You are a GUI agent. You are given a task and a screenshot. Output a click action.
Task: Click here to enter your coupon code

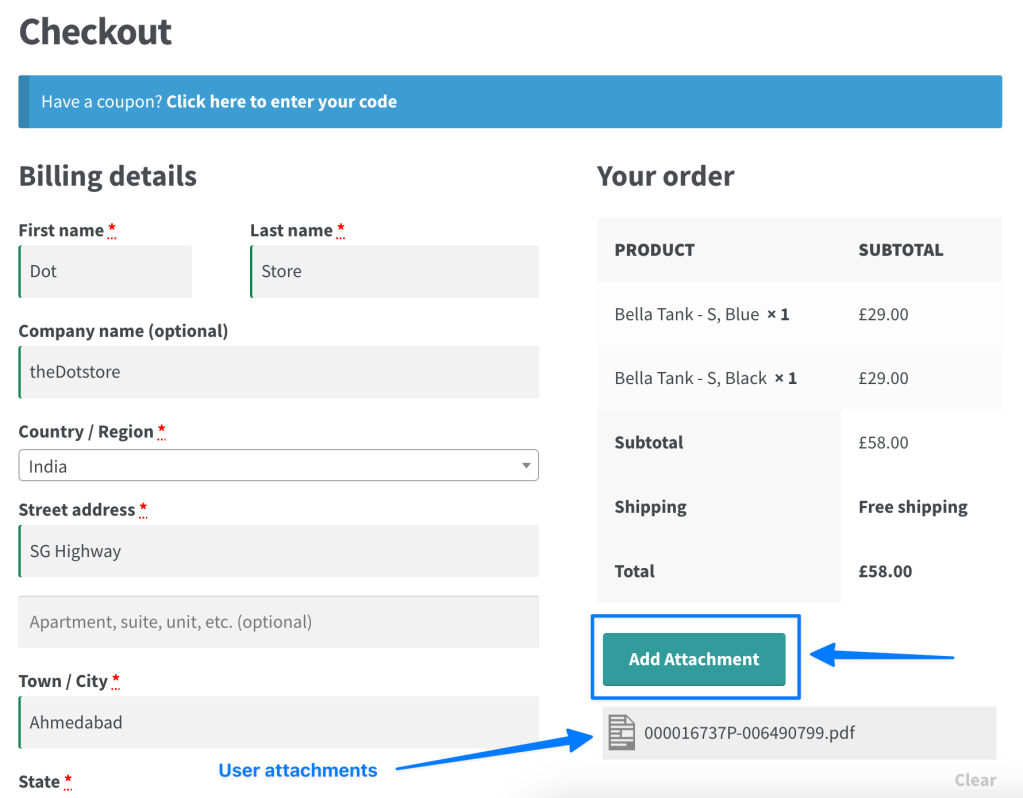tap(281, 102)
